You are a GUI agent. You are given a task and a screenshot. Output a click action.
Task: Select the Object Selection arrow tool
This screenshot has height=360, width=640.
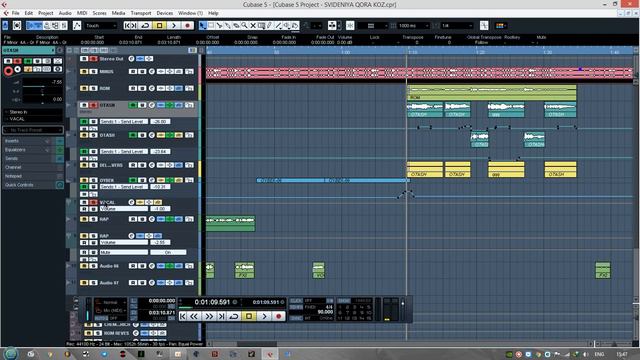(x=202, y=25)
